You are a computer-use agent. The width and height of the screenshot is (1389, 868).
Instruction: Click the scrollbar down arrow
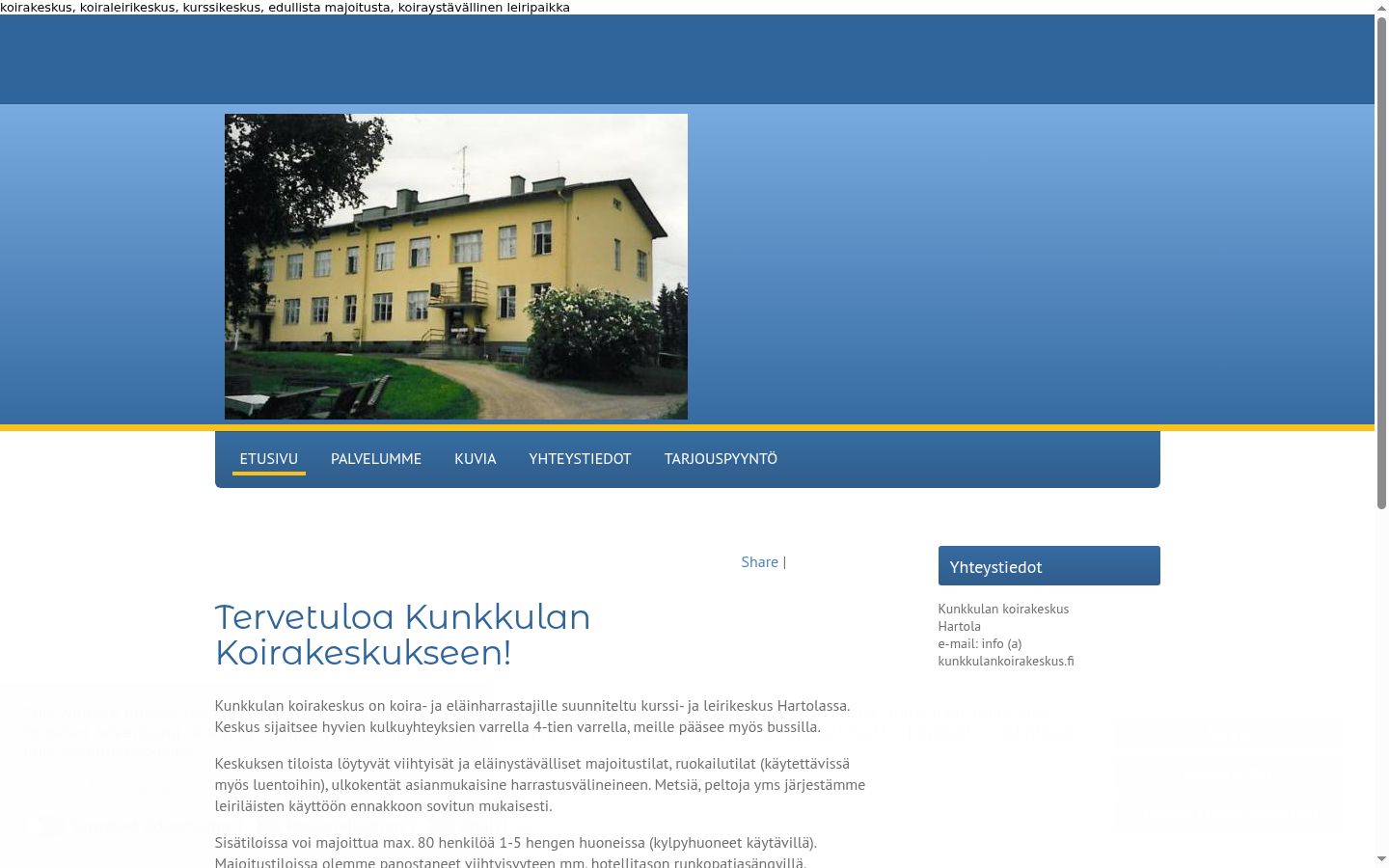pos(1381,859)
